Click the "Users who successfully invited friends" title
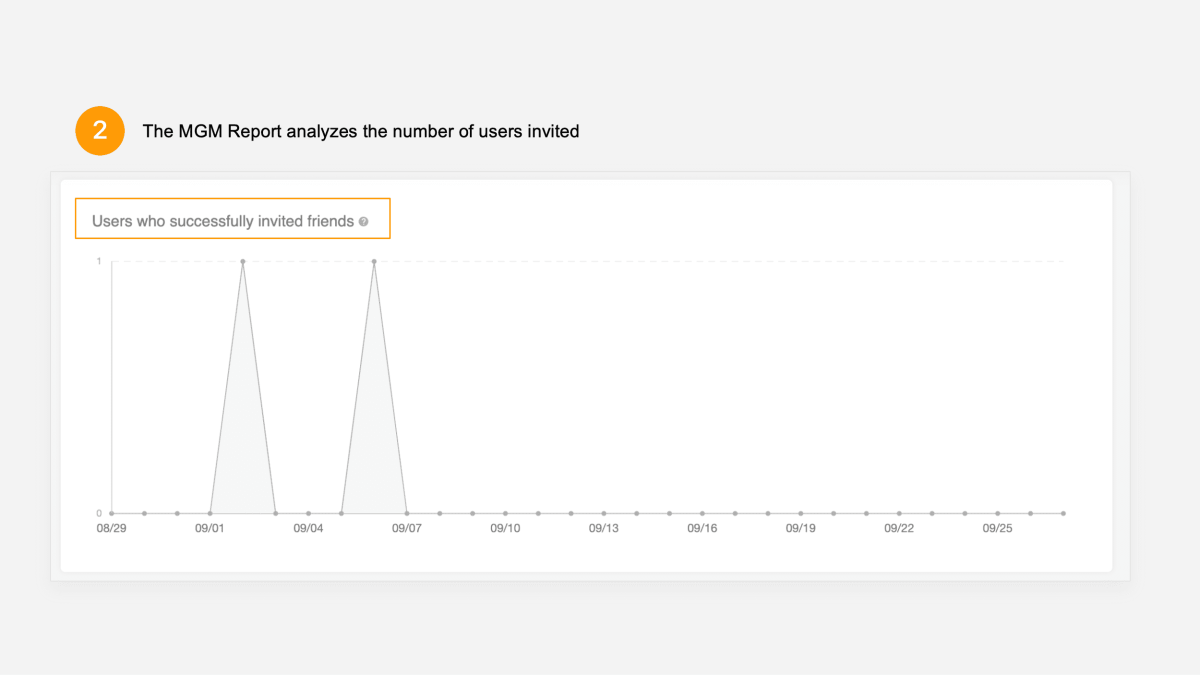This screenshot has height=675, width=1200. click(222, 221)
